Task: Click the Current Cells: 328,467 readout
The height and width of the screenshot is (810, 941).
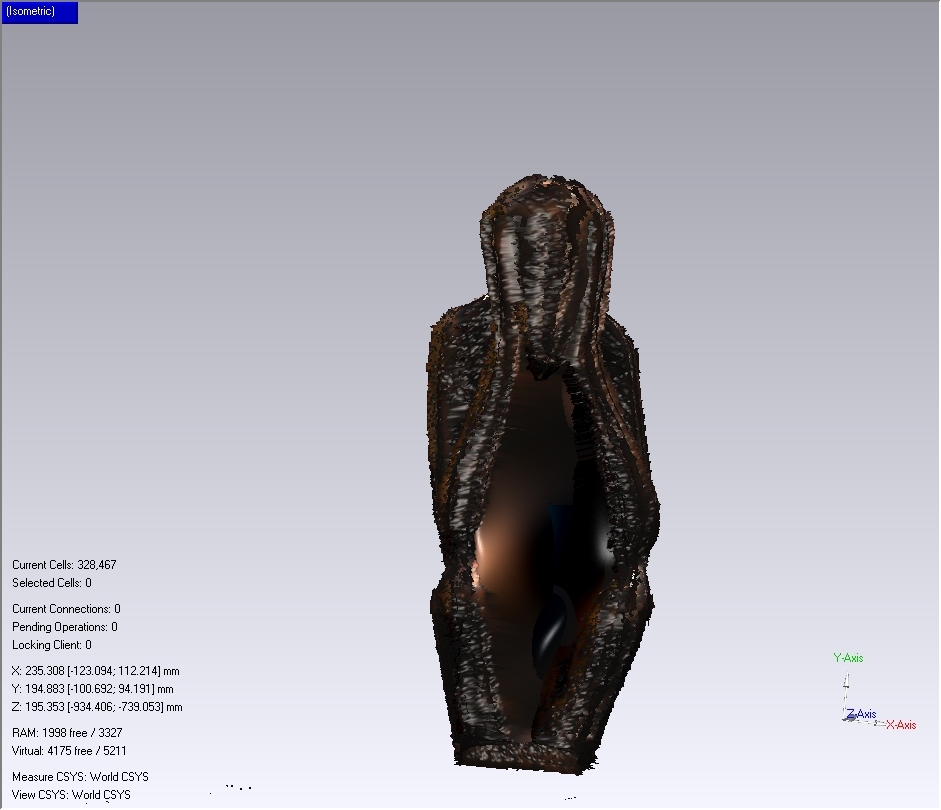Action: 64,565
